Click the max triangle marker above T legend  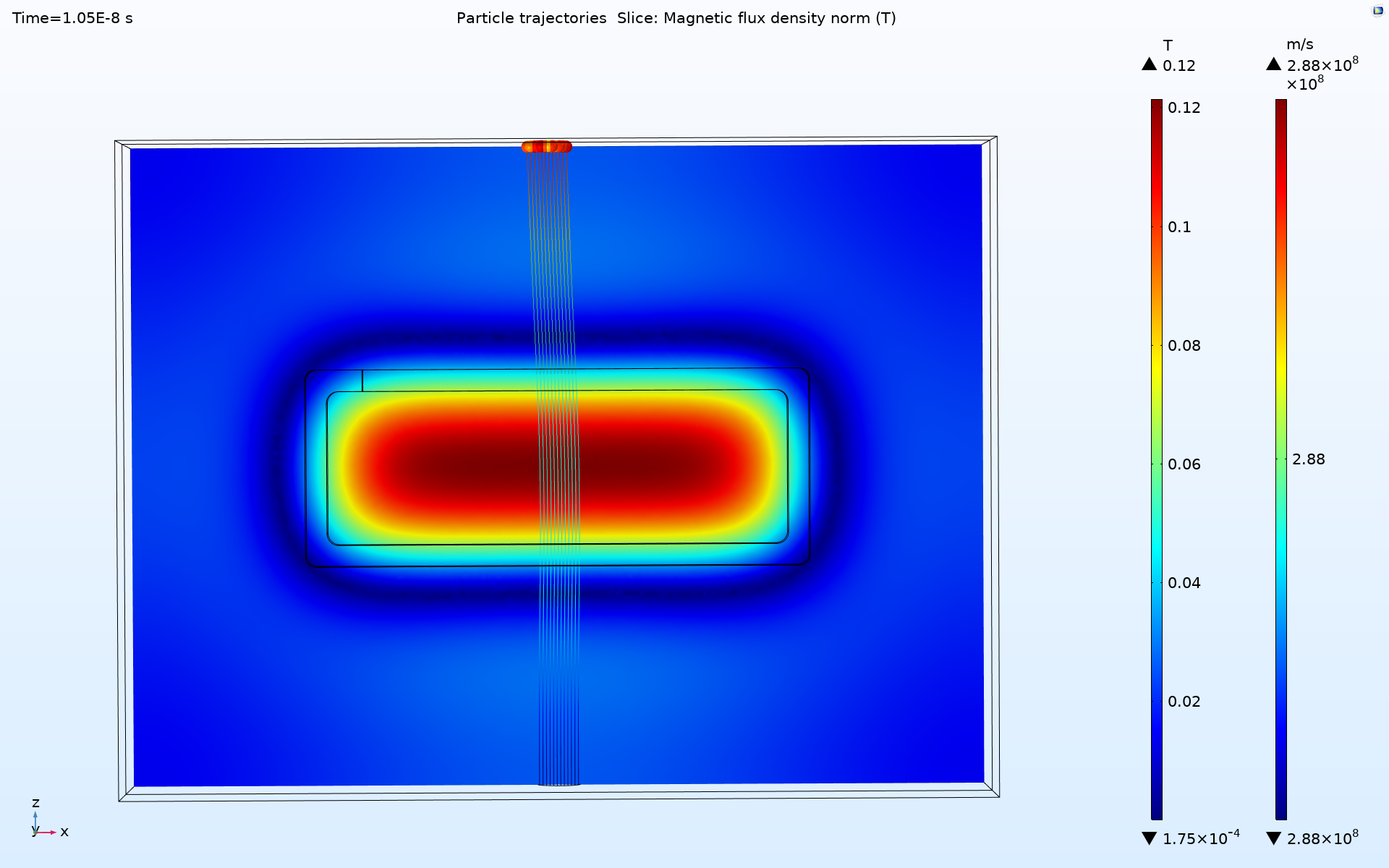click(1149, 64)
